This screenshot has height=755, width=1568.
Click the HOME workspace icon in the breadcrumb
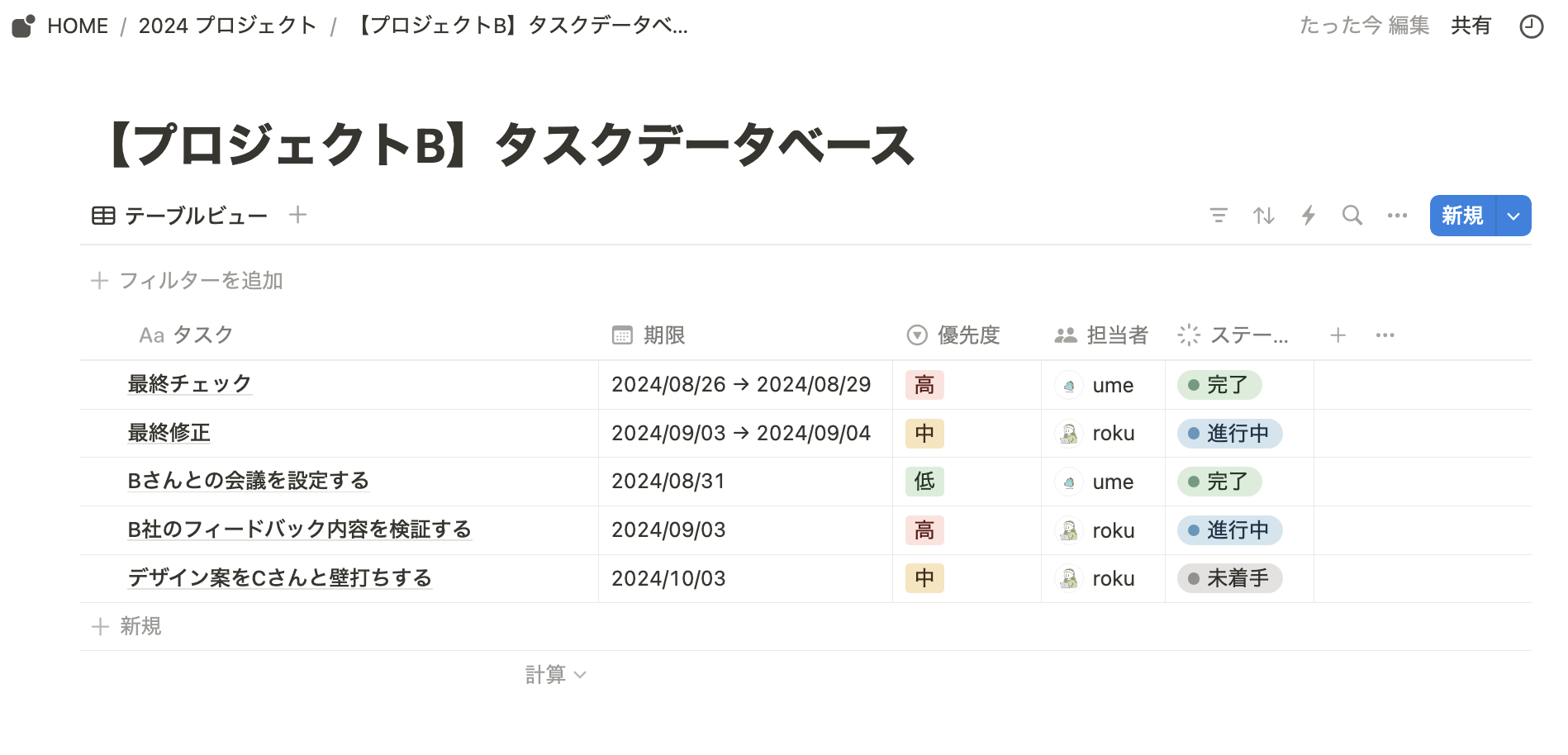(24, 26)
